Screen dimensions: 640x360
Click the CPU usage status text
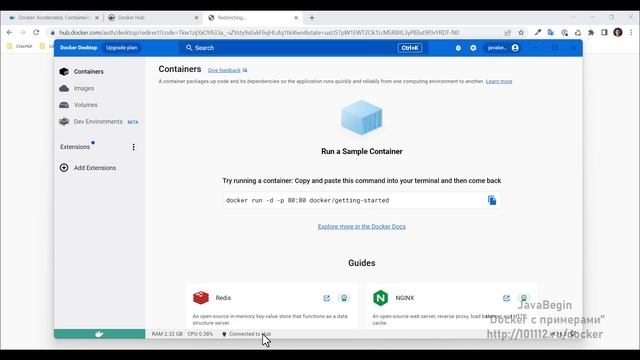coord(200,334)
